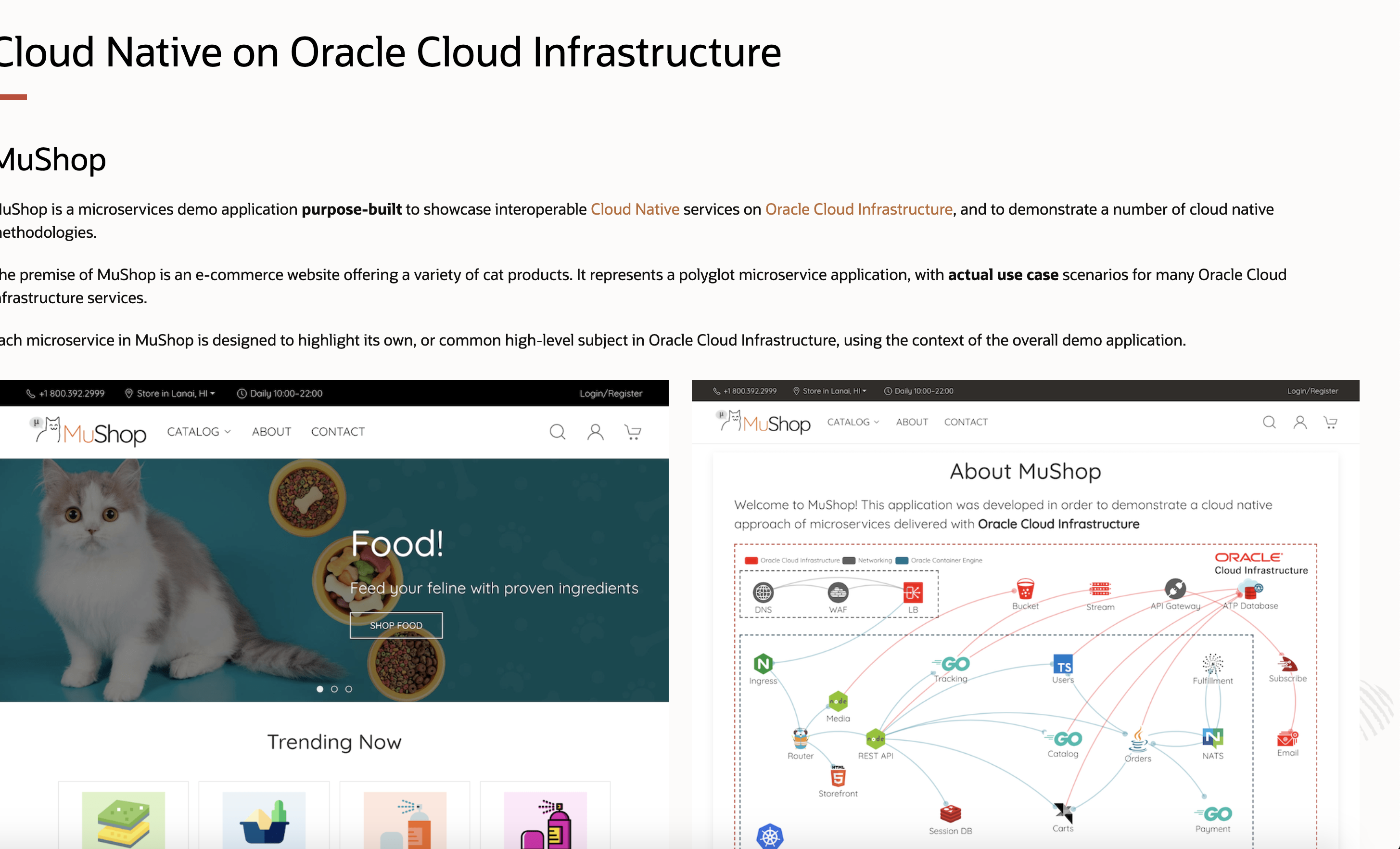This screenshot has width=1400, height=849.
Task: Click the phone icon next to +1 800.392.2999
Action: tap(31, 393)
